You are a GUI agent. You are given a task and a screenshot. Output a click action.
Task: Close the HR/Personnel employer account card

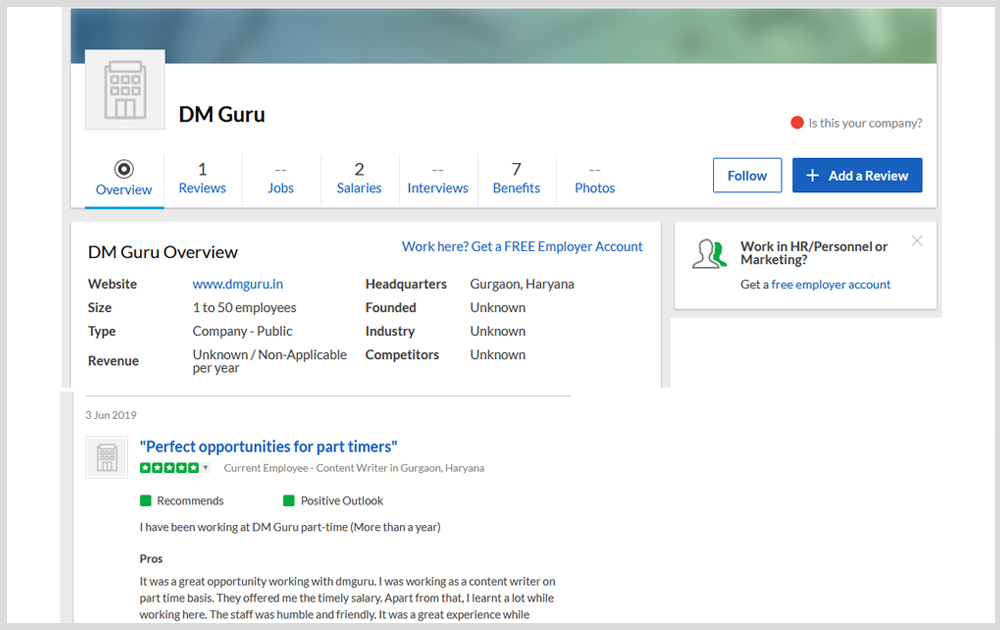pyautogui.click(x=916, y=240)
